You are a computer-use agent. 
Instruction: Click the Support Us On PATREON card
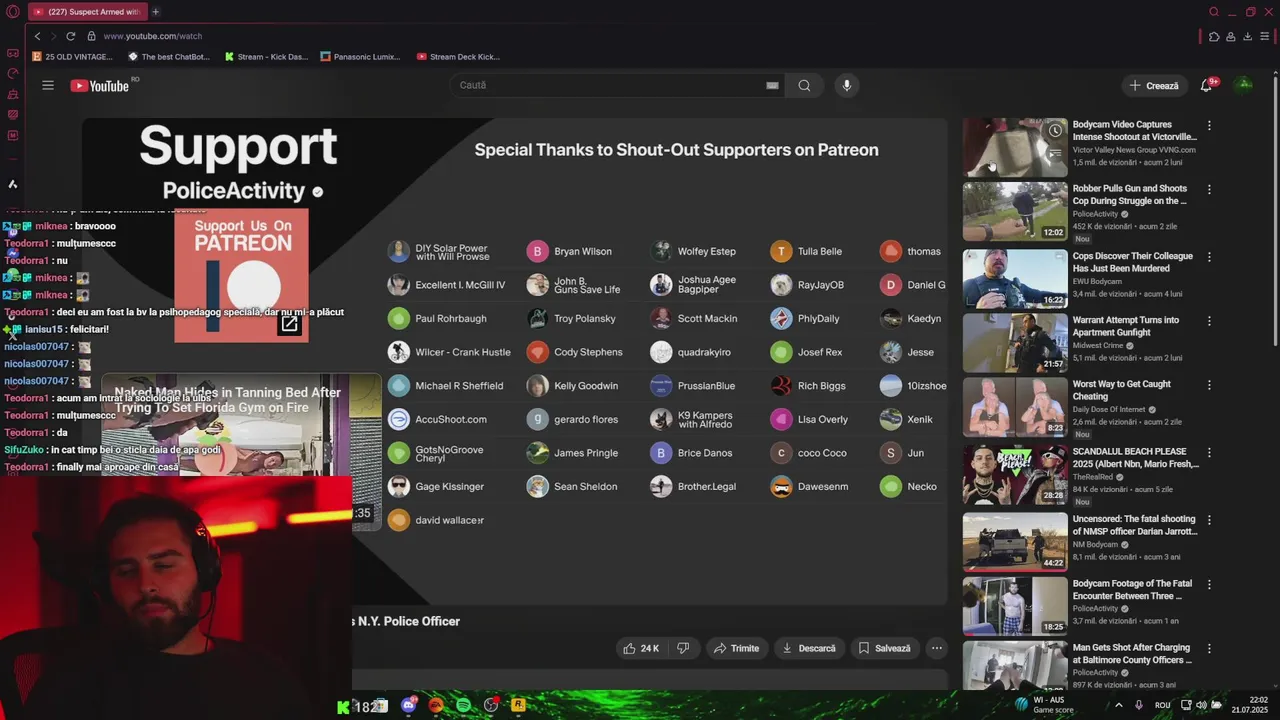(241, 275)
